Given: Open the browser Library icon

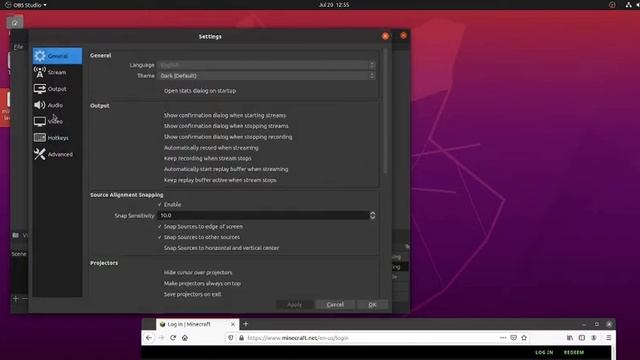Looking at the screenshot, I should 570,338.
